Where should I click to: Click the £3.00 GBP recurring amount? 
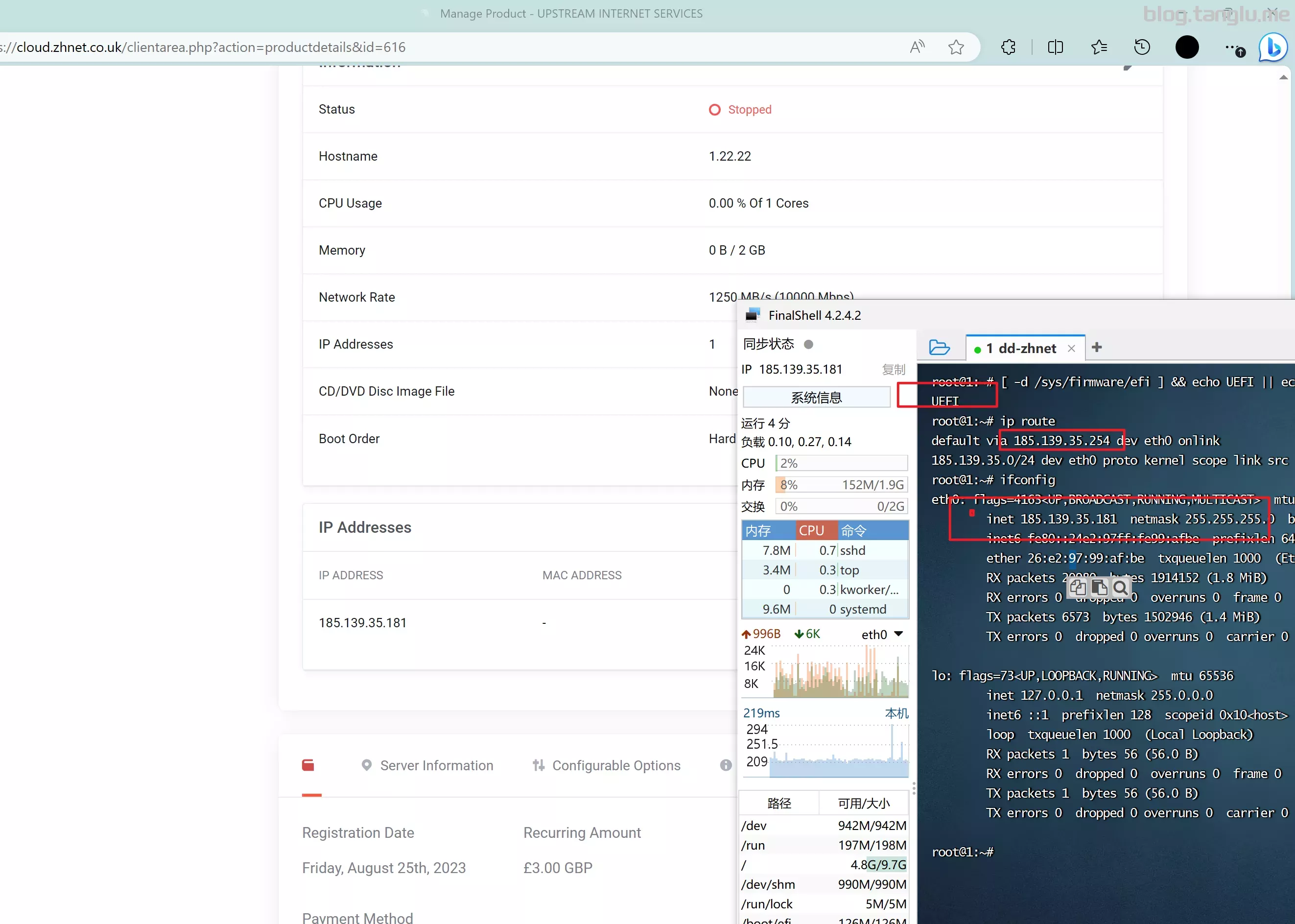pos(558,868)
